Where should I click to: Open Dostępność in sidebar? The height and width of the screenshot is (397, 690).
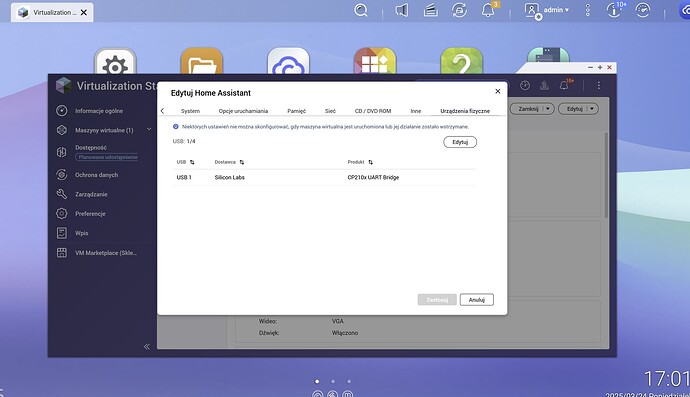click(x=91, y=147)
